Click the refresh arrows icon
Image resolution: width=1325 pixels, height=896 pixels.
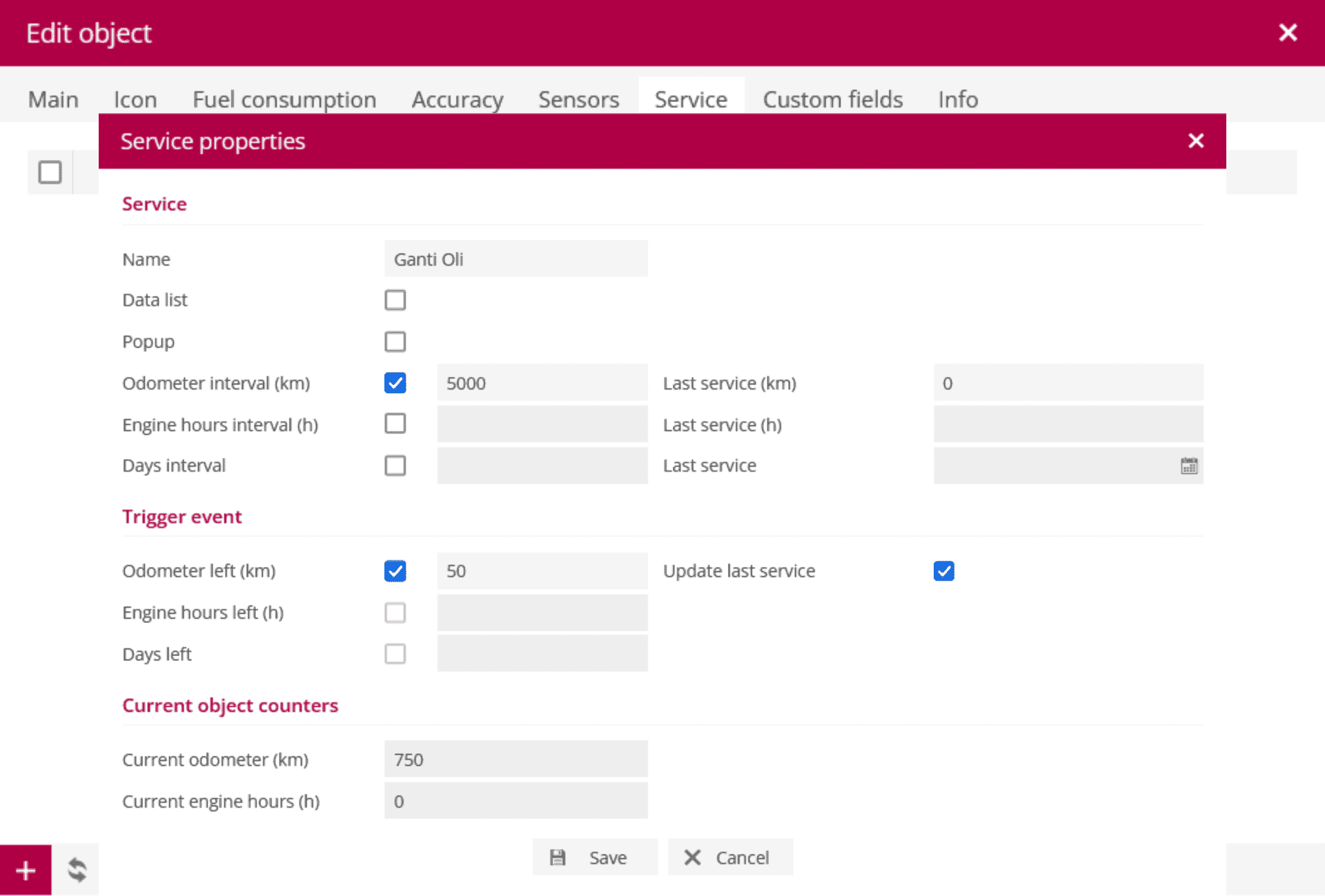tap(77, 870)
